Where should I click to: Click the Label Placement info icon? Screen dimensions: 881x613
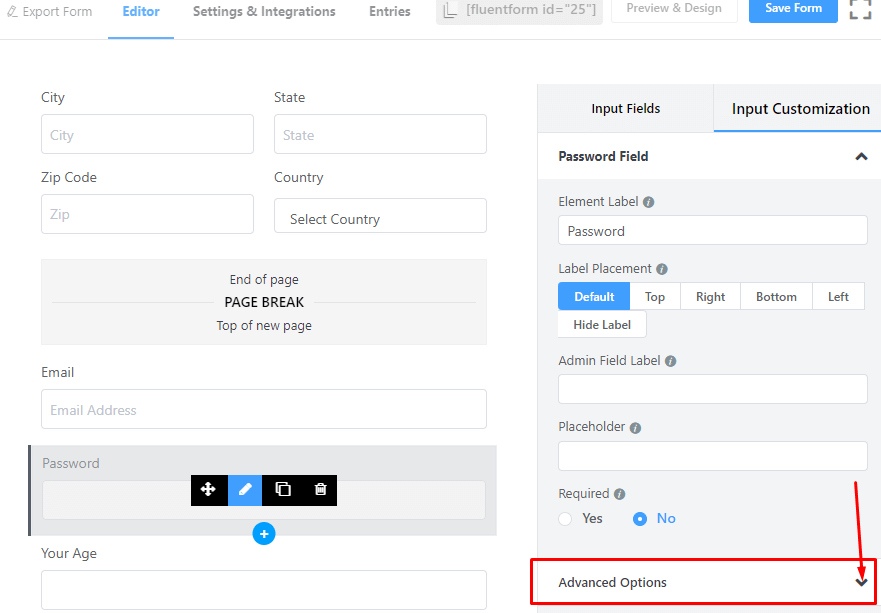[x=662, y=270]
